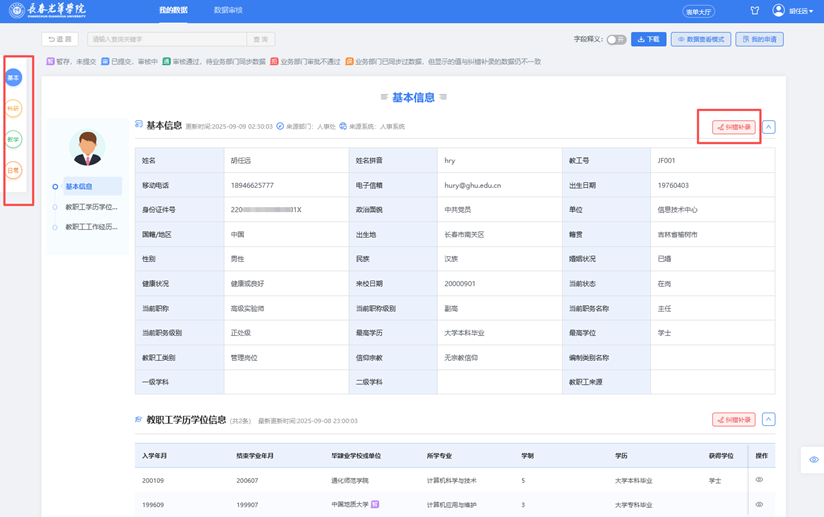
Task: Click the shirt theme icon in header
Action: click(755, 11)
